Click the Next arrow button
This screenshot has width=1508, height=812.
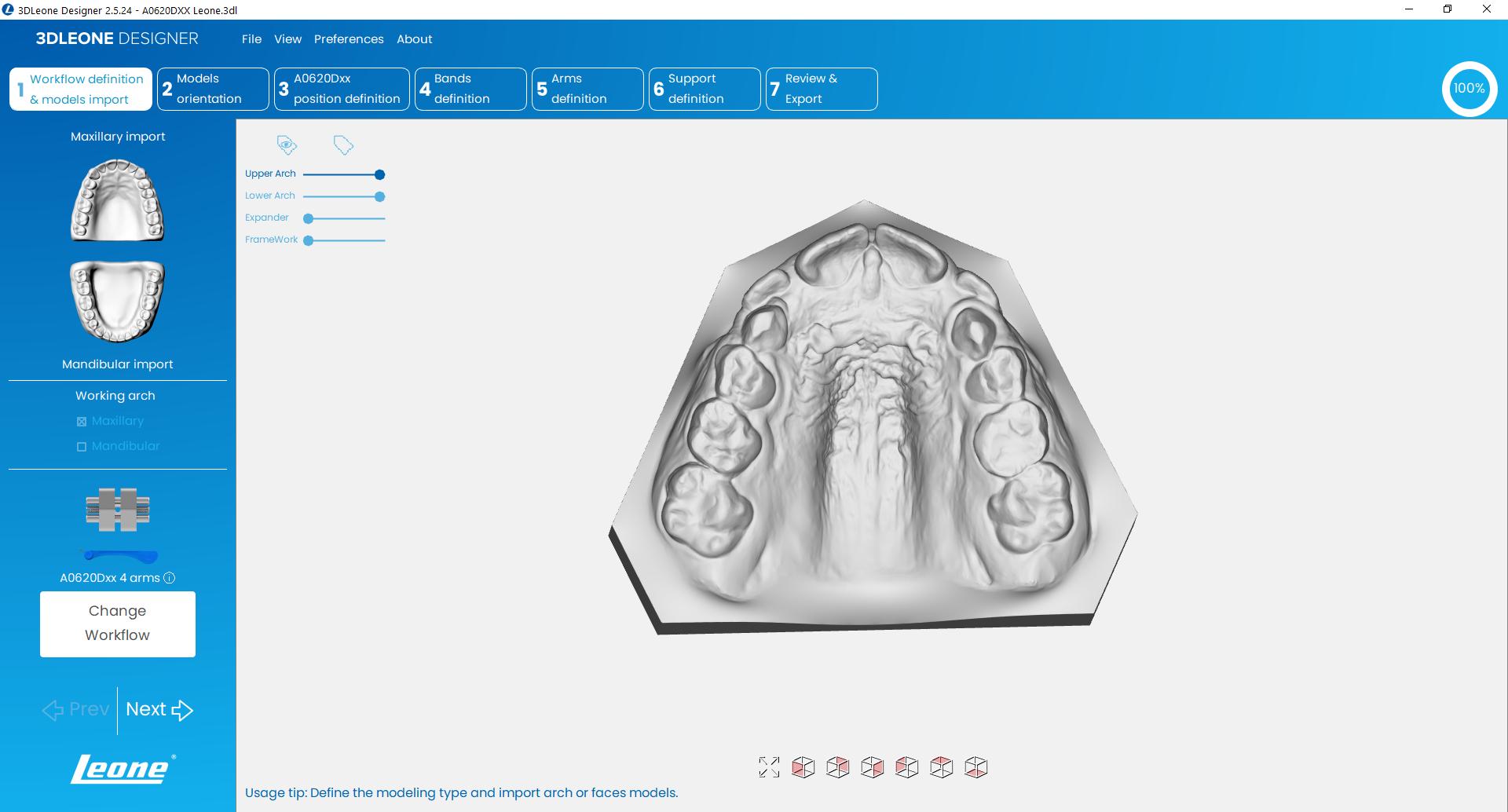pyautogui.click(x=159, y=710)
